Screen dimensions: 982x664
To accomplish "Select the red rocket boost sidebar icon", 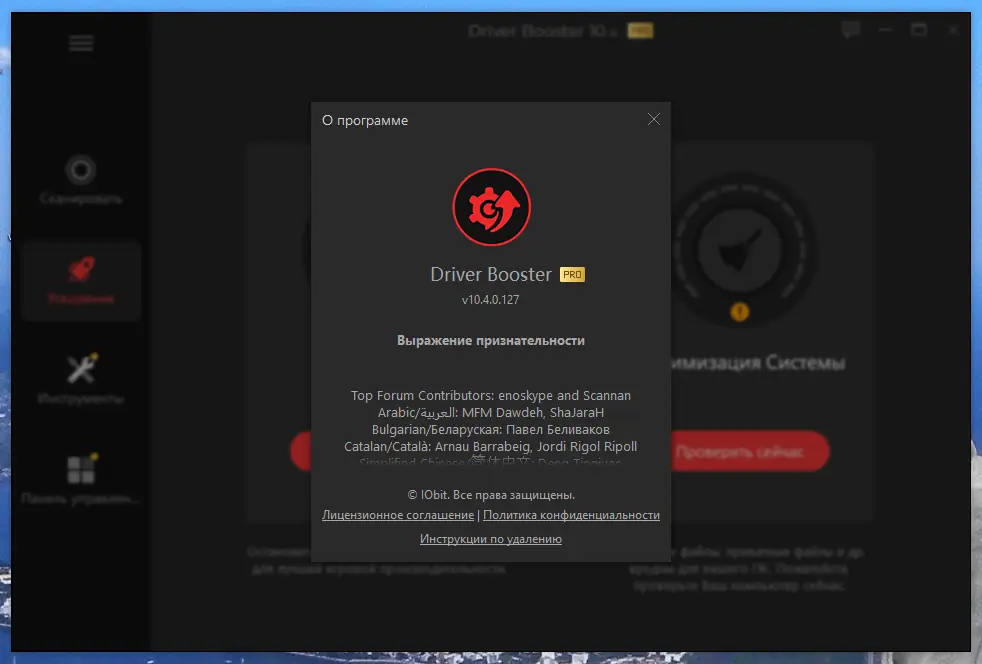I will click(x=81, y=269).
